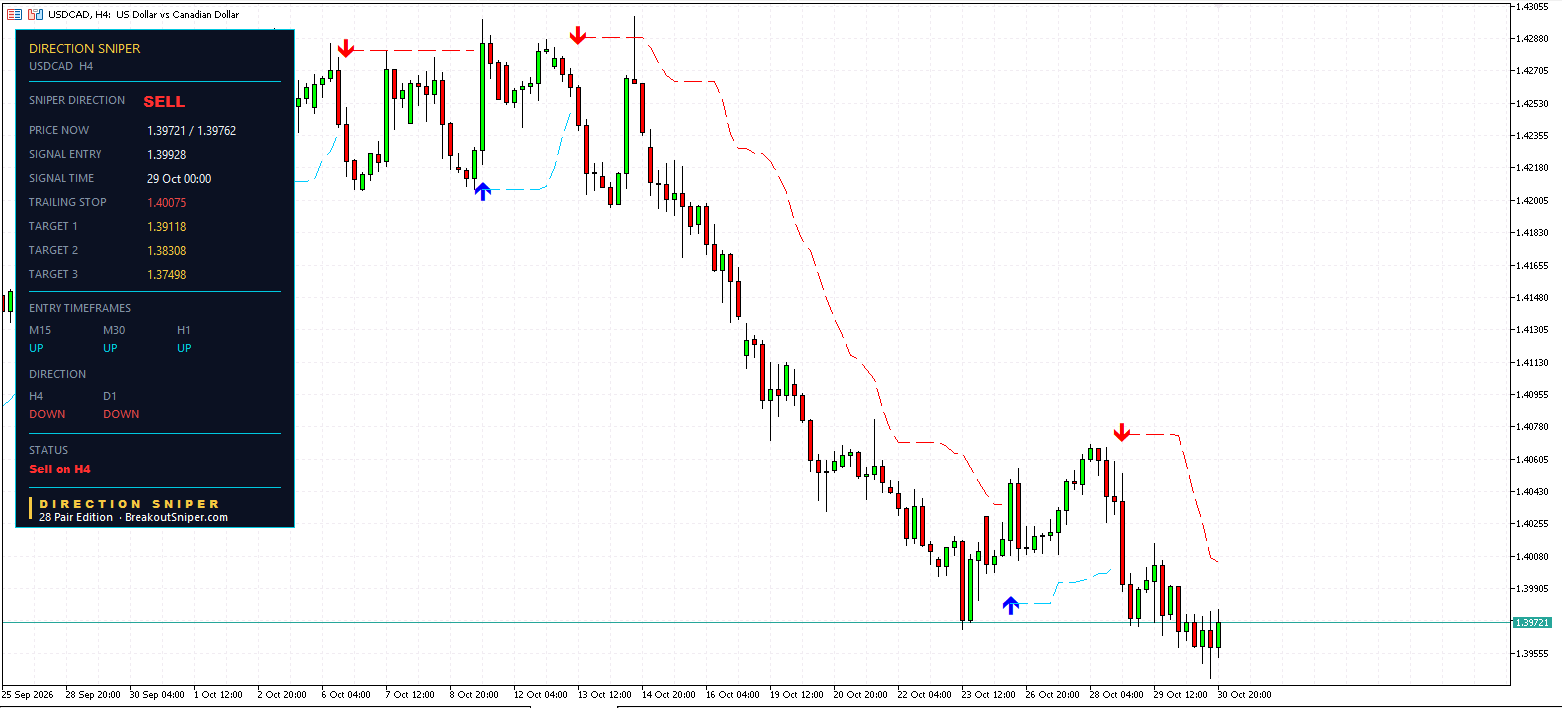The height and width of the screenshot is (708, 1562).
Task: Click the 'UP' value under H1
Action: (x=184, y=348)
